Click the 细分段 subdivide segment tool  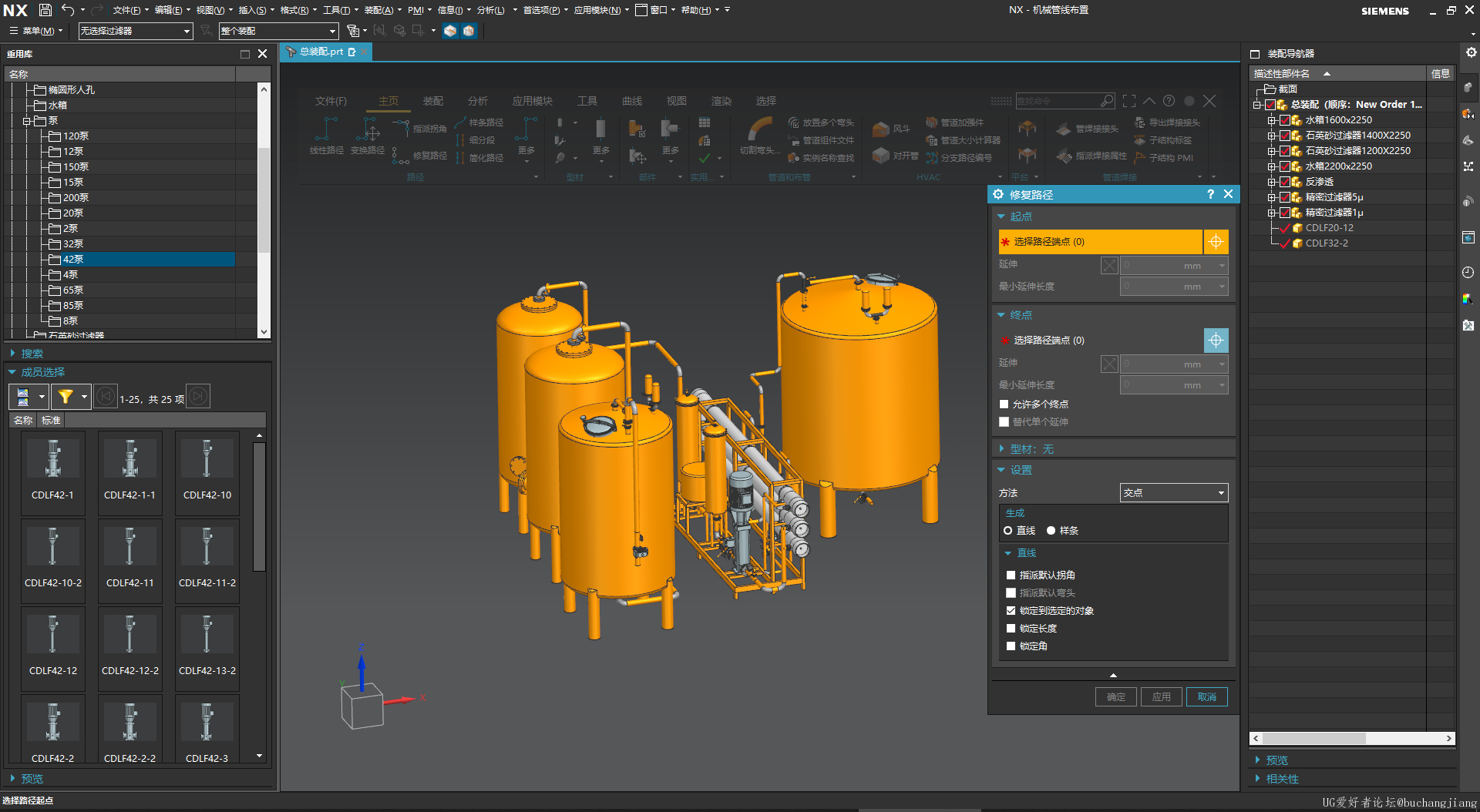(x=476, y=140)
